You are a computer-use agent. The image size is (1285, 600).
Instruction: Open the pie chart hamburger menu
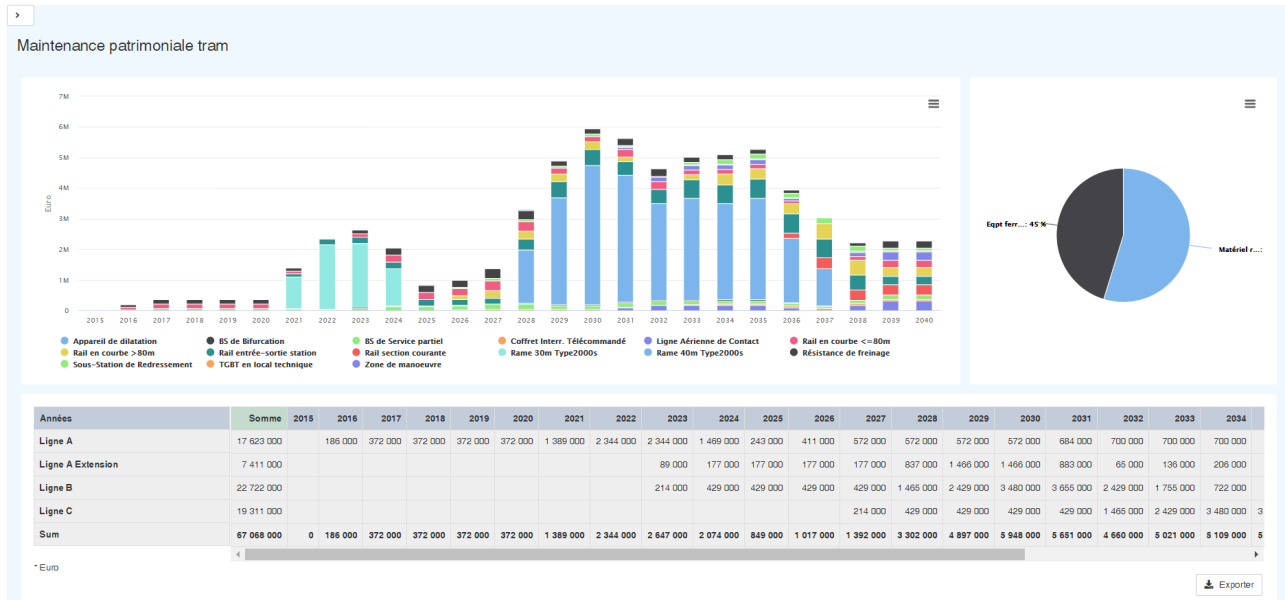(1249, 104)
